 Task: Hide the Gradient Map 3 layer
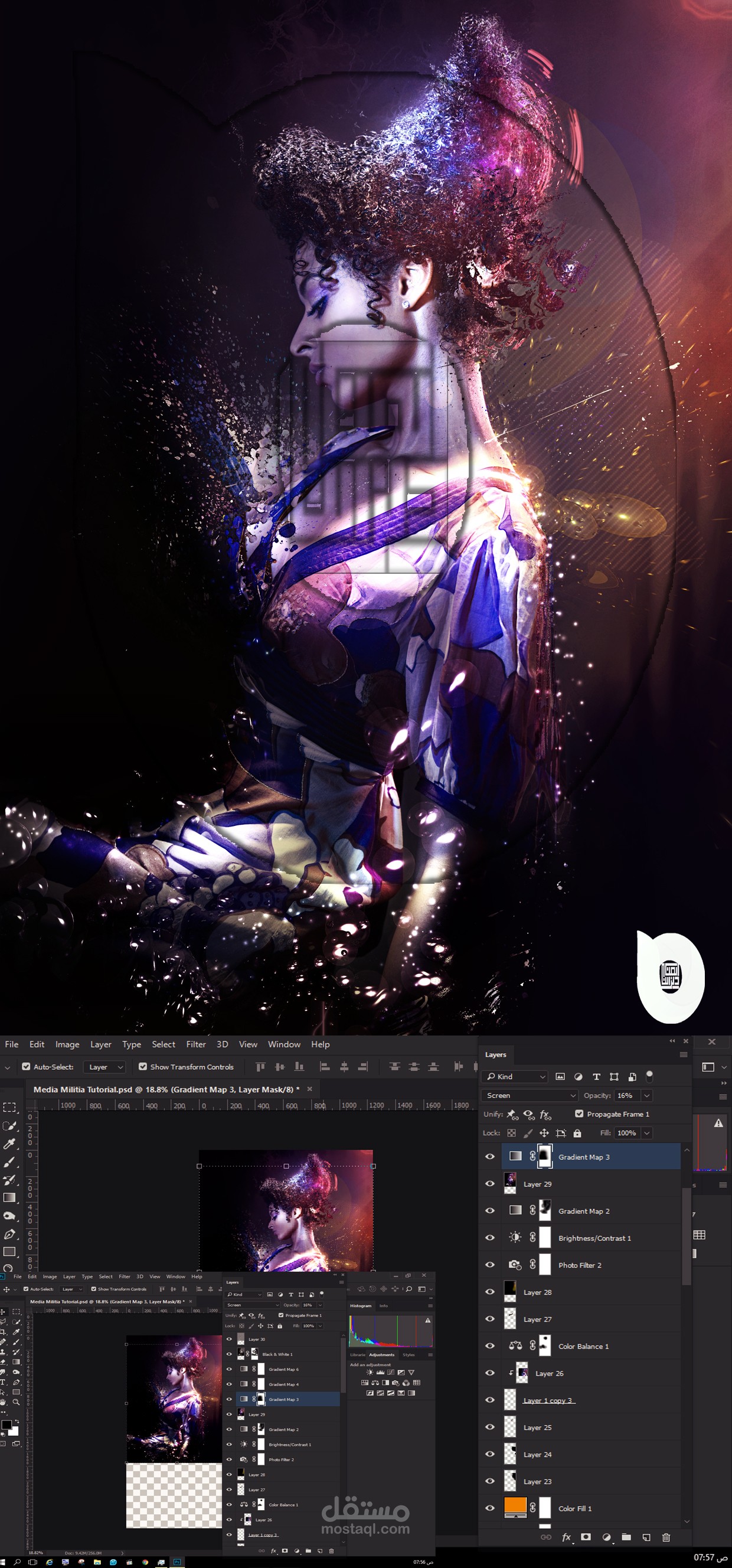pyautogui.click(x=490, y=1157)
